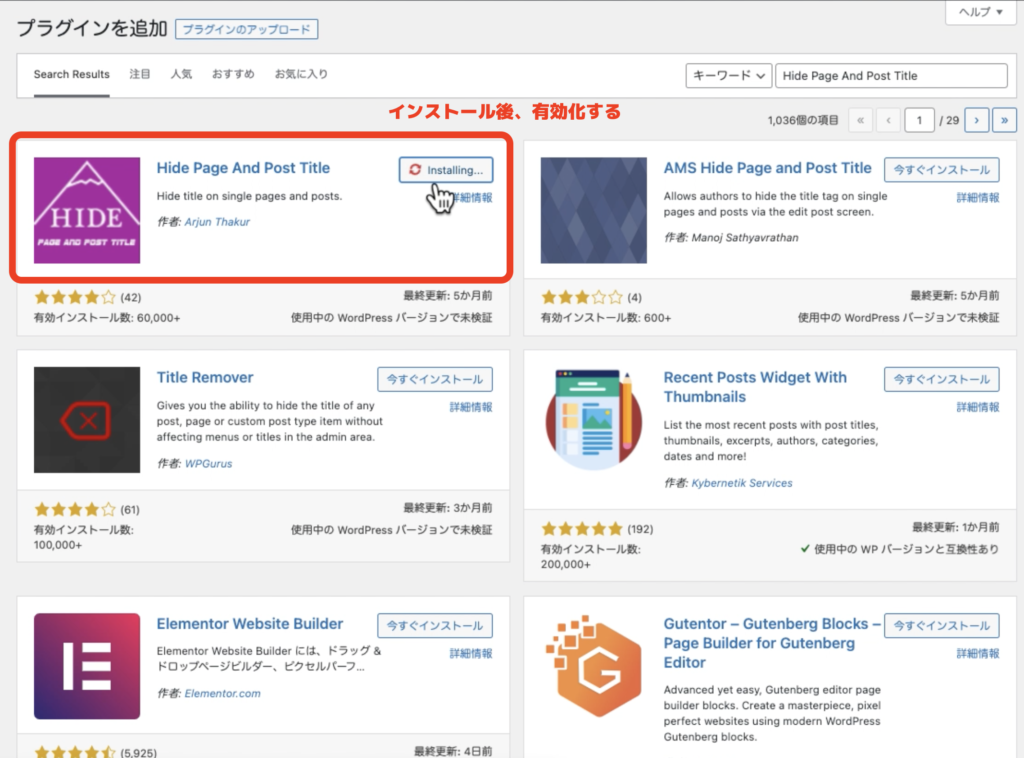Open author Arjun Thakur's link
The height and width of the screenshot is (758, 1024).
click(217, 222)
